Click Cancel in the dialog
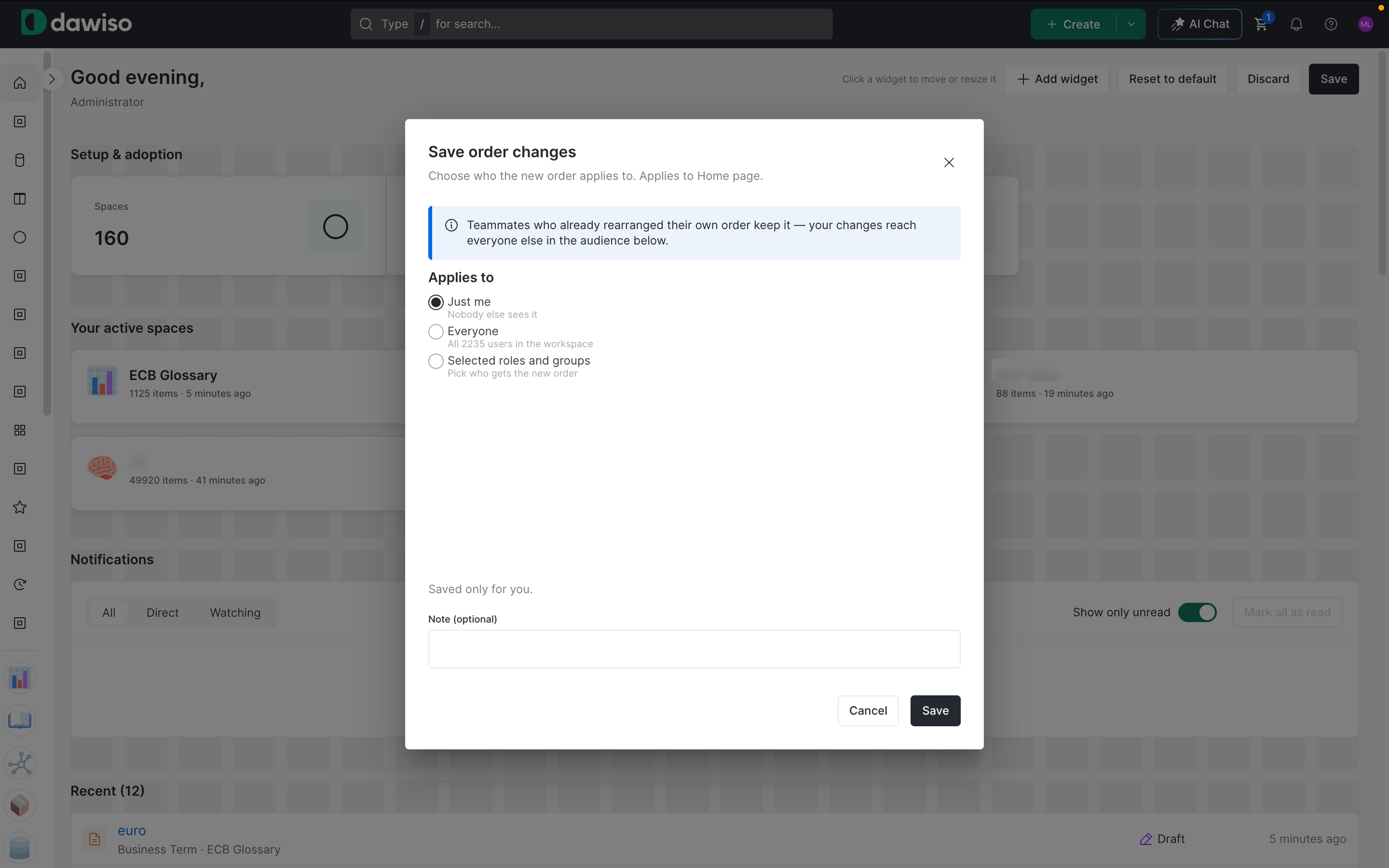This screenshot has height=868, width=1389. pyautogui.click(x=868, y=711)
